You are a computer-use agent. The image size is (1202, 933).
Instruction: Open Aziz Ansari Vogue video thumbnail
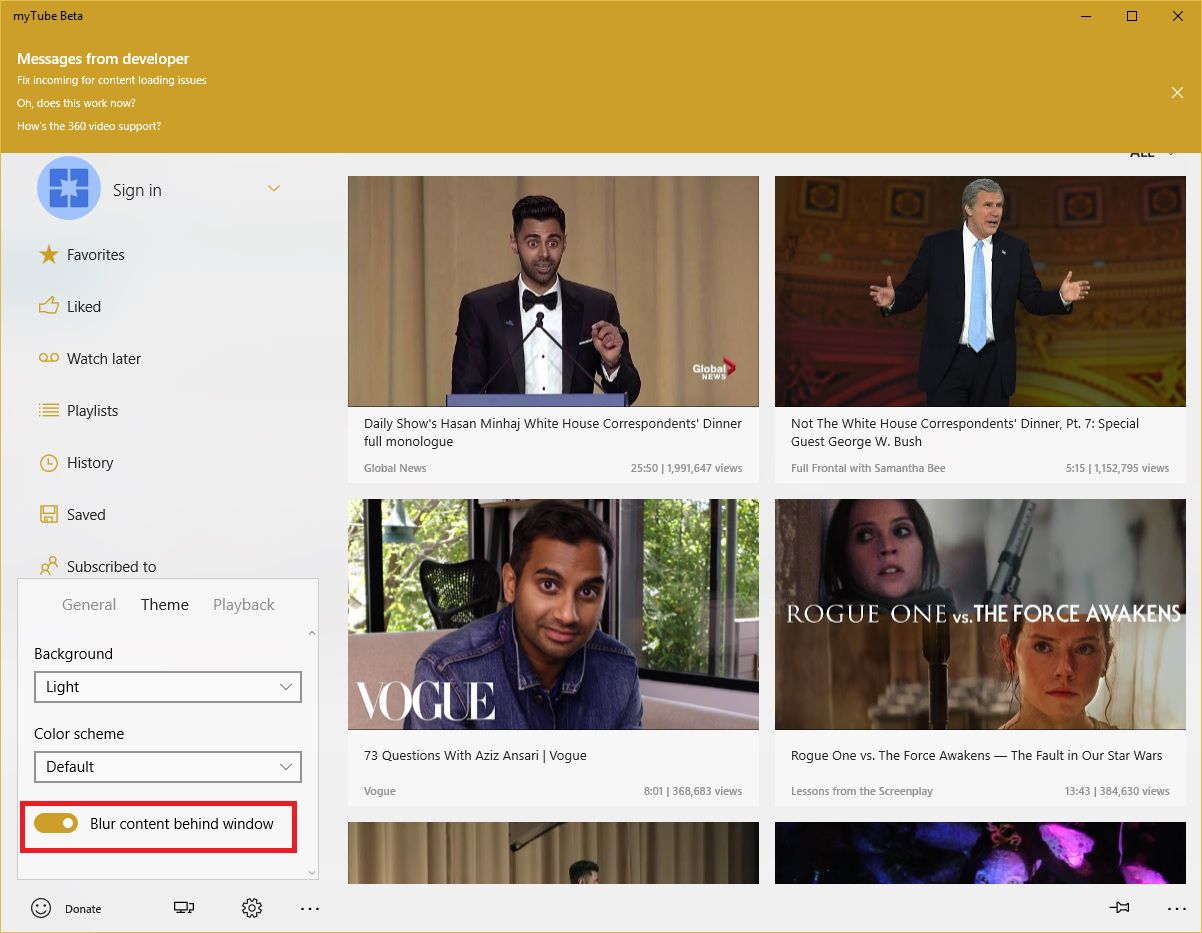553,615
